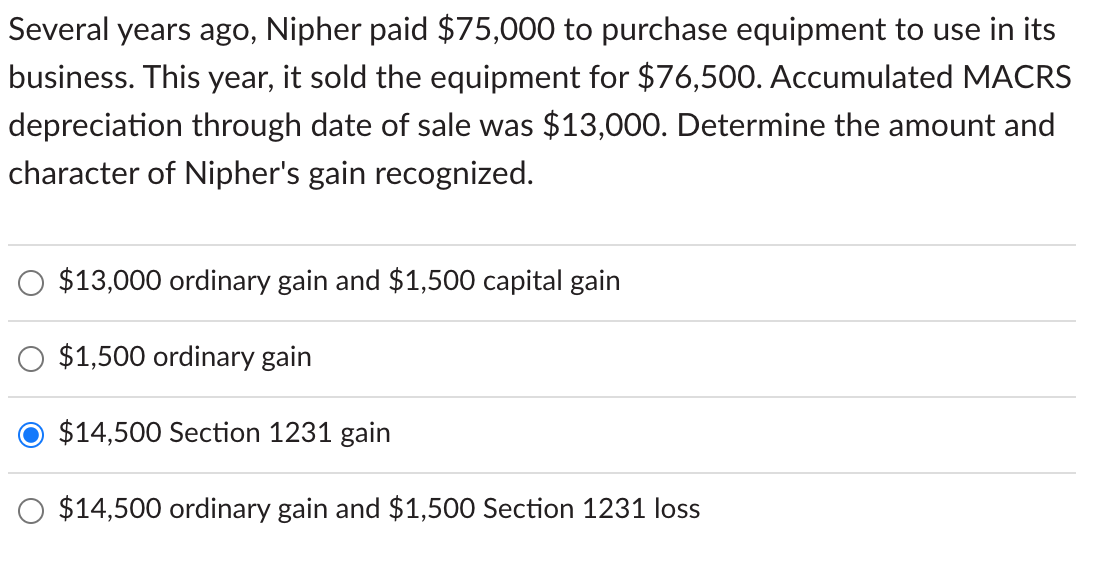Click the '$14,500 ordinary gain and $1,500 Section 1231 loss' label
The height and width of the screenshot is (582, 1108).
pyautogui.click(x=379, y=509)
